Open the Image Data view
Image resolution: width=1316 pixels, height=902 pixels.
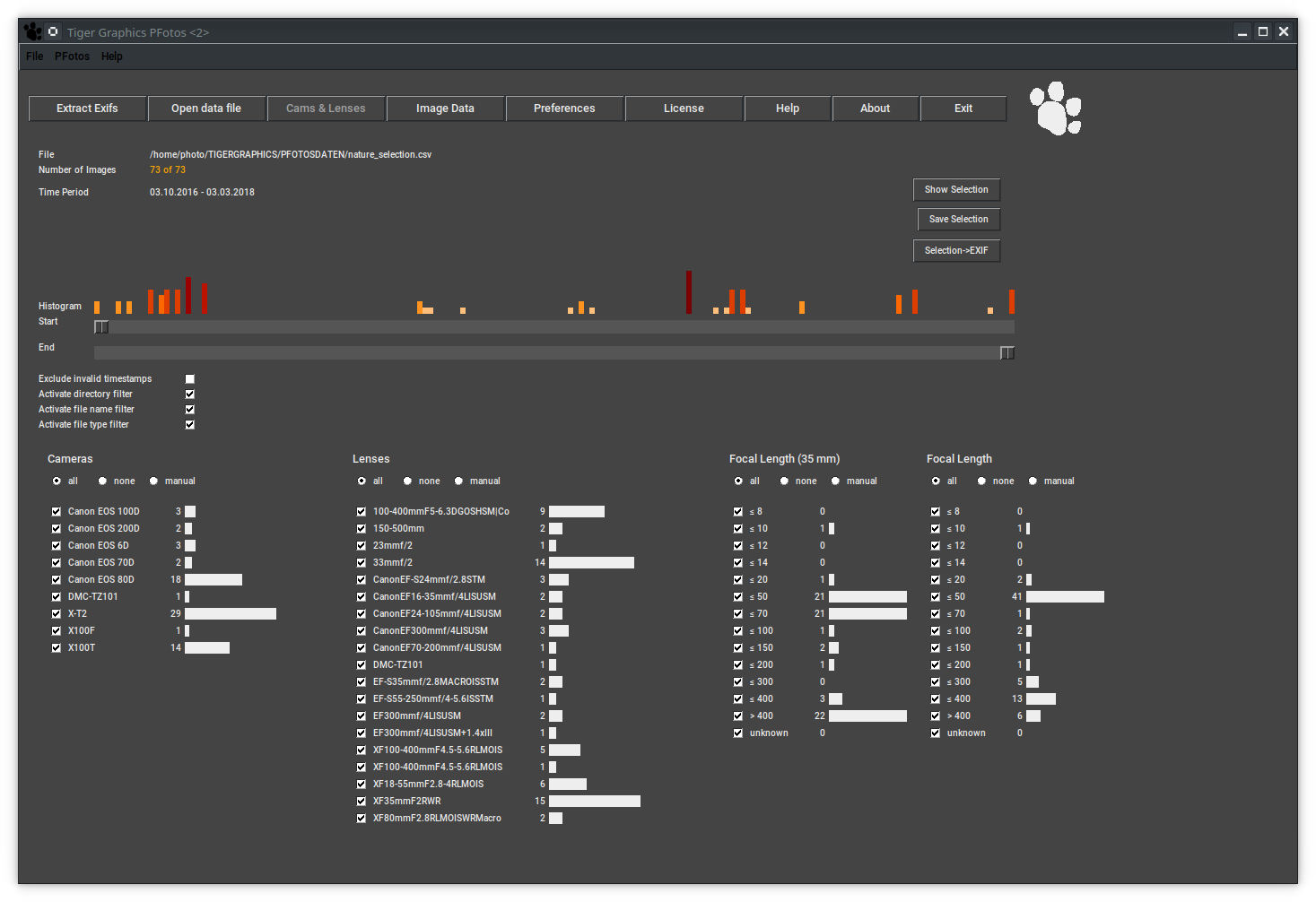click(445, 108)
